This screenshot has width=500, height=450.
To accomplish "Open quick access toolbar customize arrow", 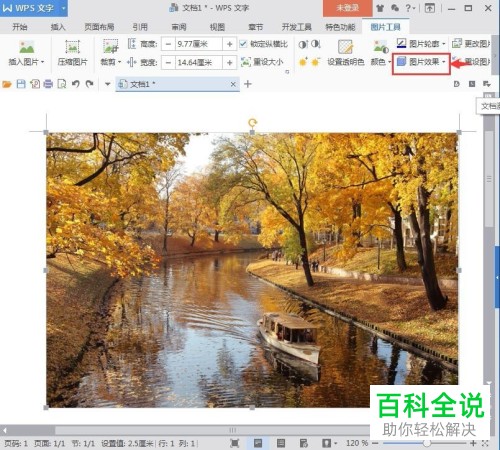I will coord(107,84).
